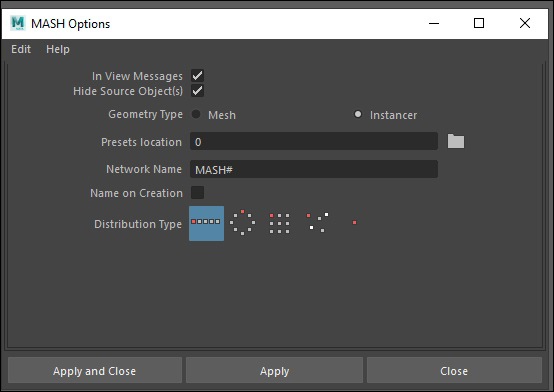This screenshot has height=392, width=554.
Task: Choose the Radial circle distribution icon
Action: [242, 223]
